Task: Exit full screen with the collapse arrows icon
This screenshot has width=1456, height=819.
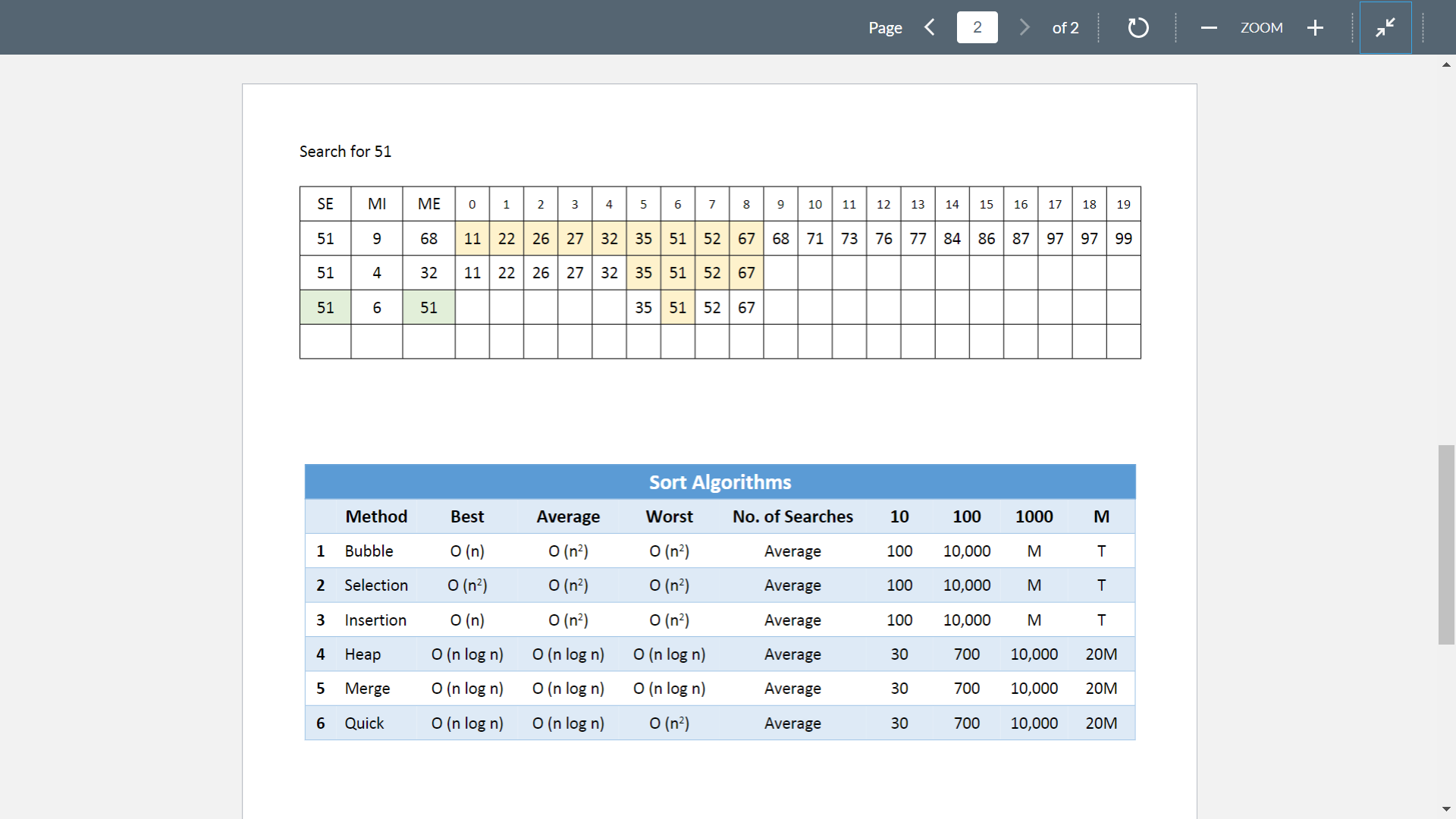Action: [x=1385, y=27]
